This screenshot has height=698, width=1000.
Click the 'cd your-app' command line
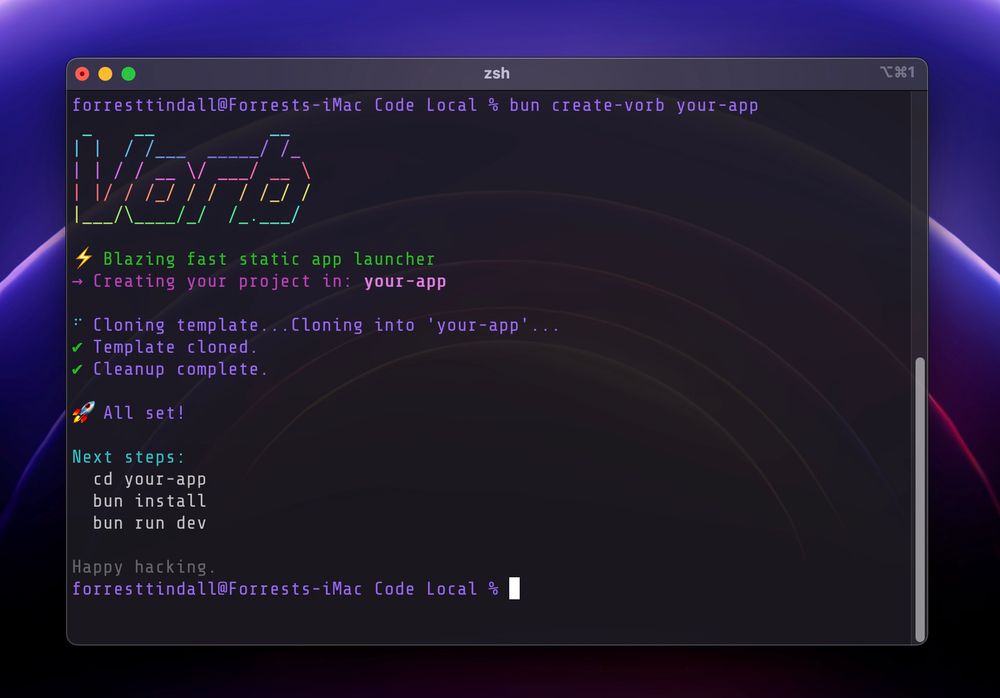click(x=150, y=479)
